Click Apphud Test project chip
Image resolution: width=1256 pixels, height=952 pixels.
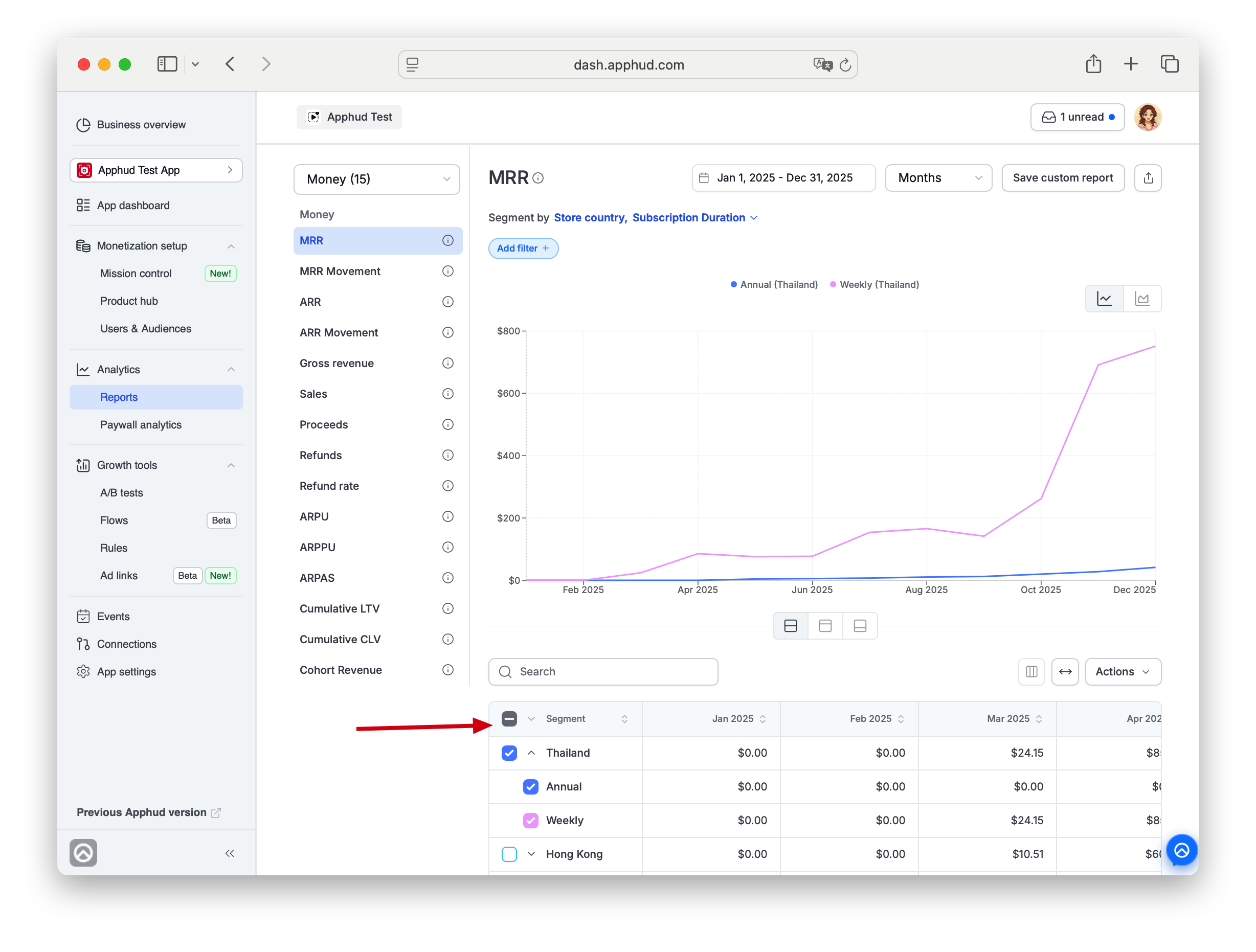(349, 117)
